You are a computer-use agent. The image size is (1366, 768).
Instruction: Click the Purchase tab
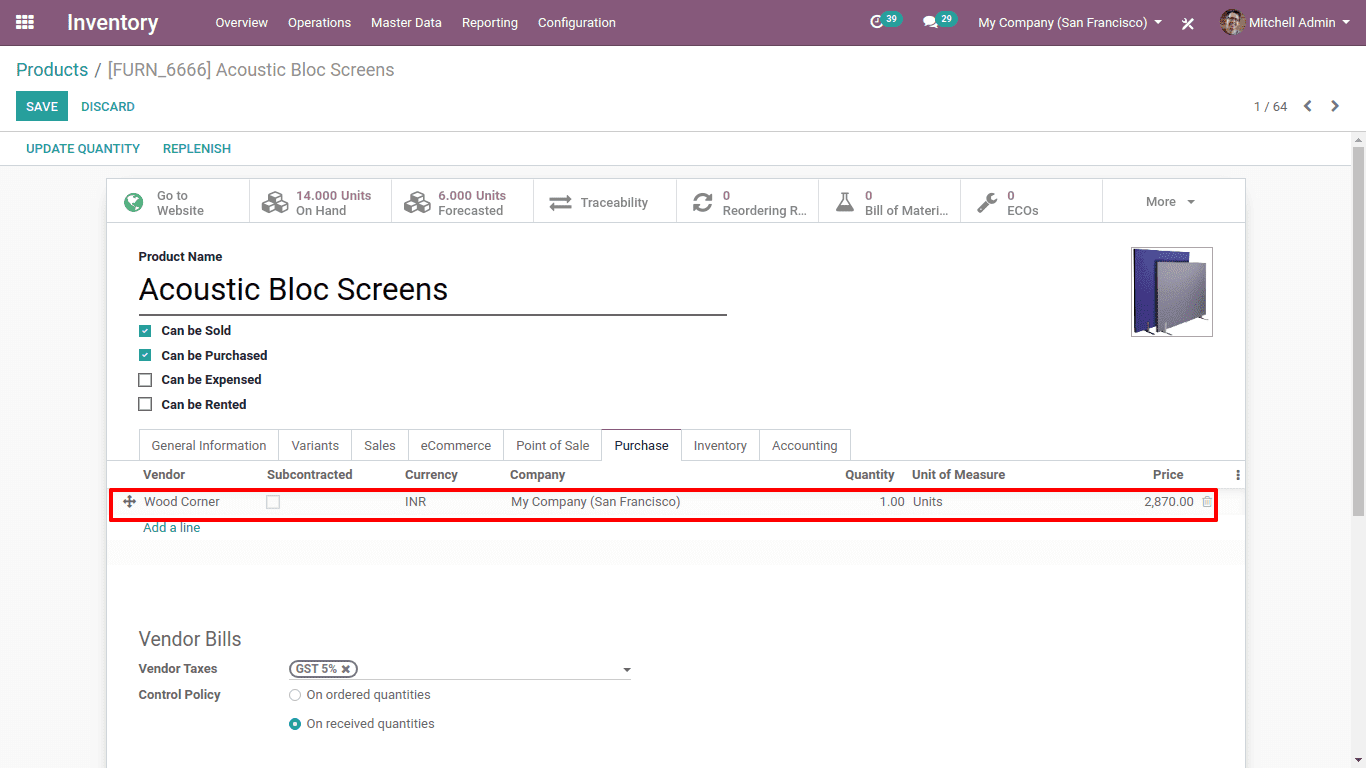coord(642,445)
